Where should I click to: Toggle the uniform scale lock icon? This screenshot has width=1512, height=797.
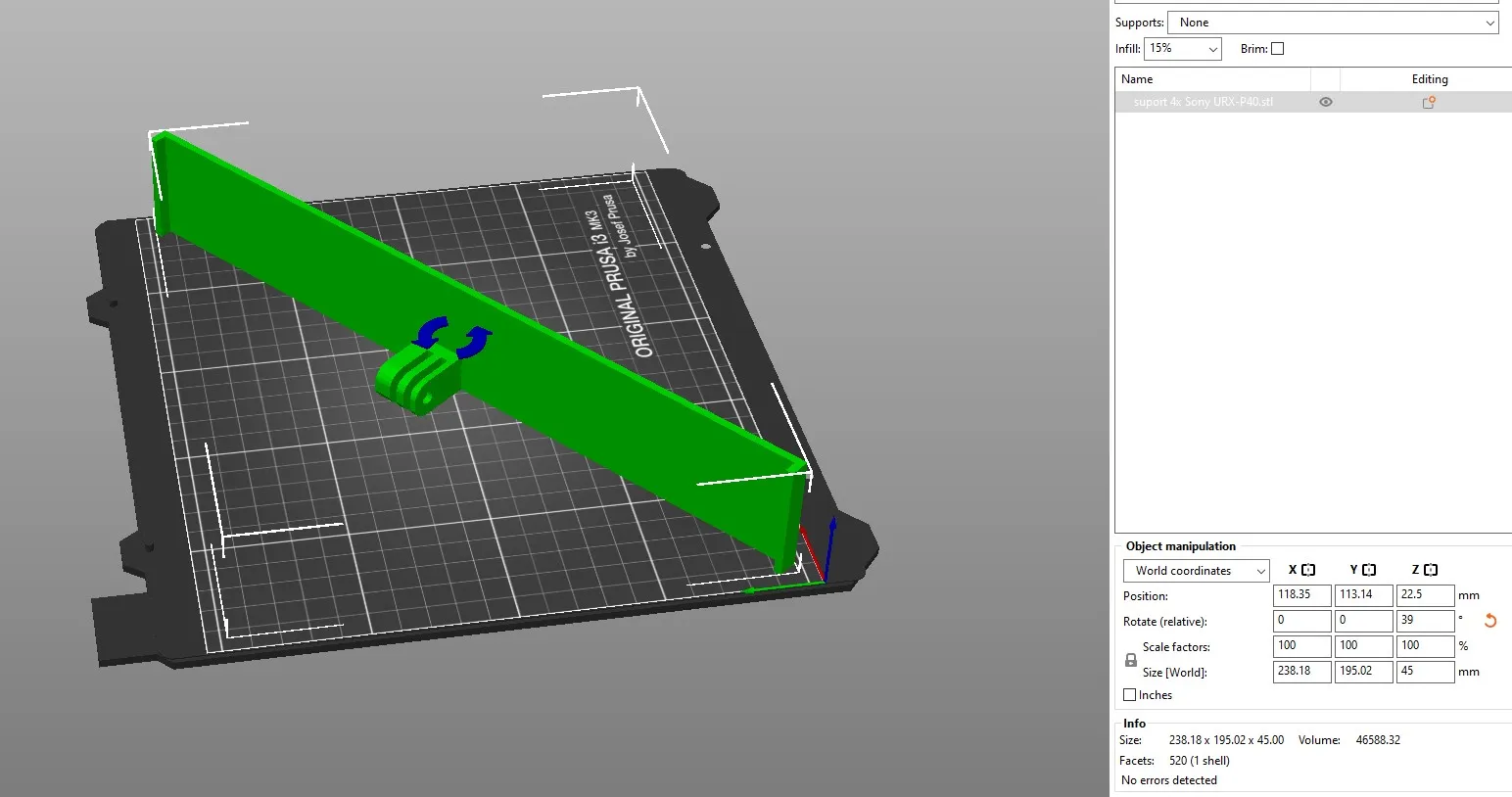click(1131, 660)
